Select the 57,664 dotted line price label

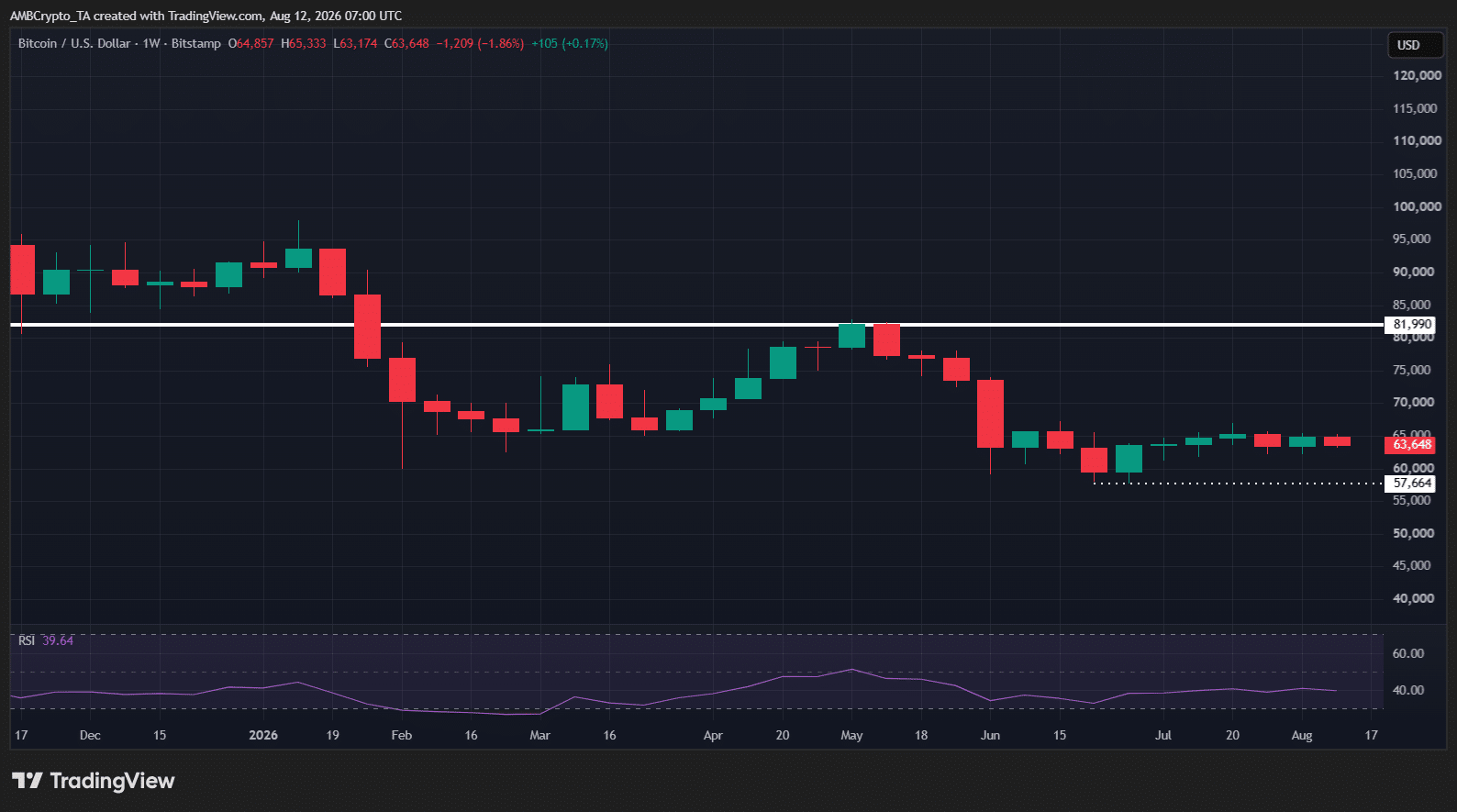pyautogui.click(x=1411, y=484)
